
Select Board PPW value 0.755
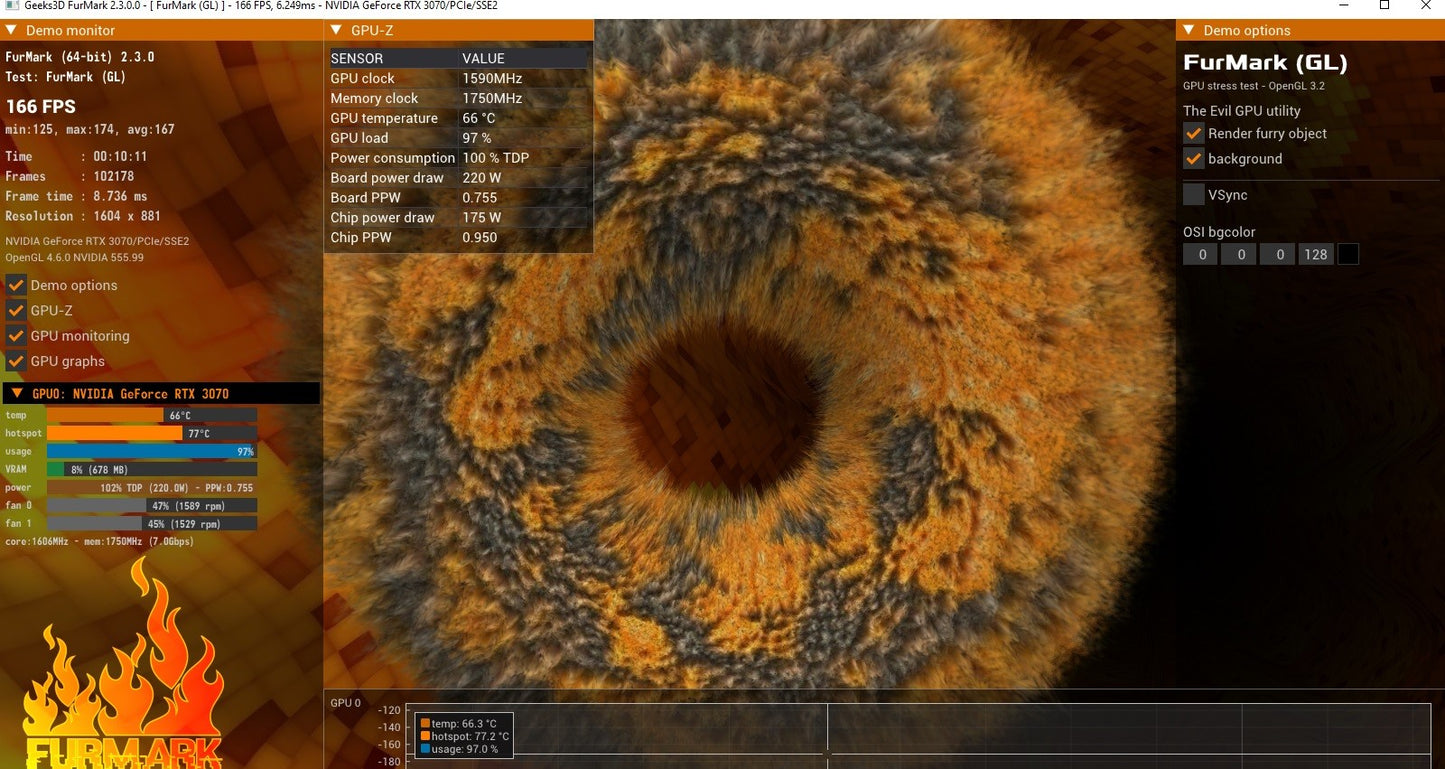click(x=479, y=198)
